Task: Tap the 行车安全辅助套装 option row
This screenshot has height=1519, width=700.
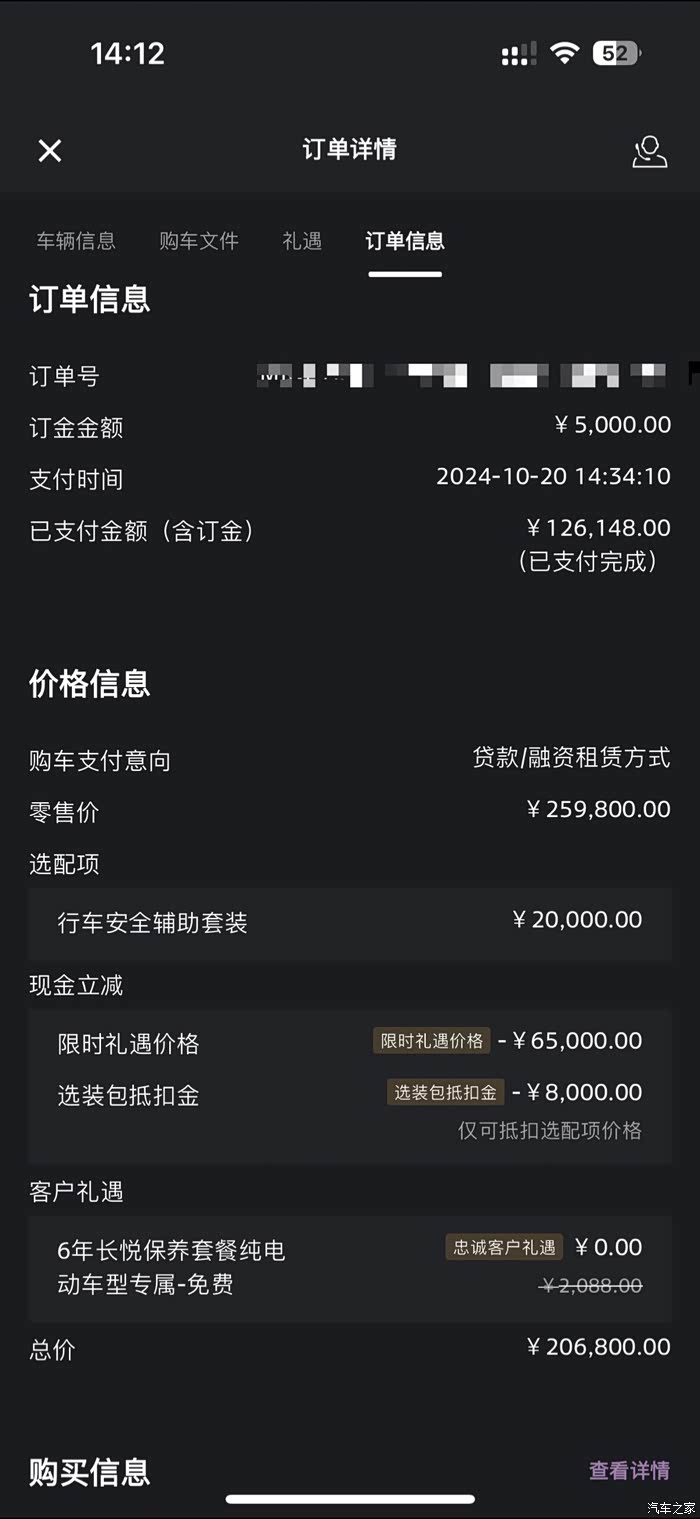Action: coord(350,921)
